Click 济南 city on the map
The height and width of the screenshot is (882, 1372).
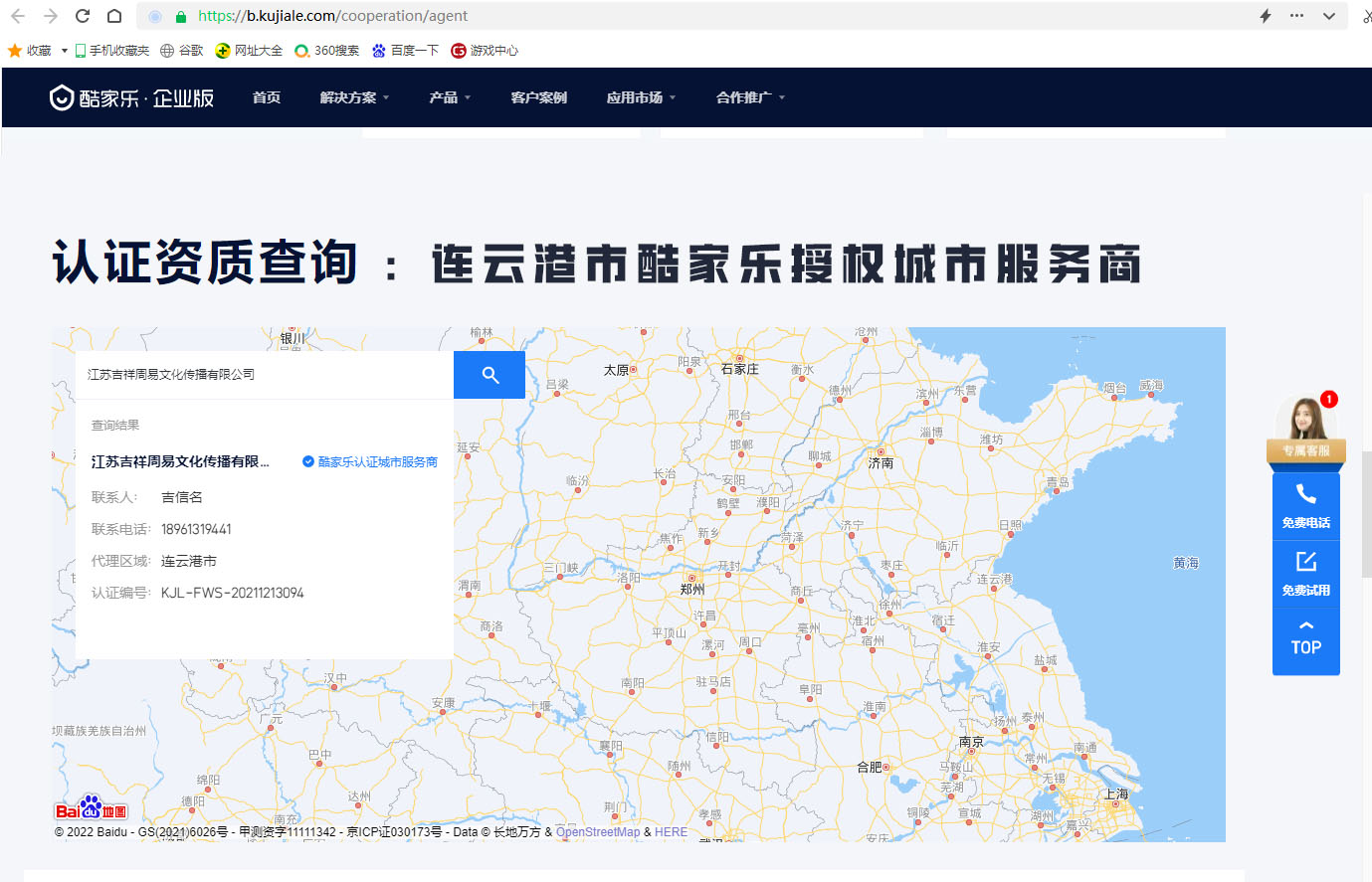pyautogui.click(x=881, y=462)
